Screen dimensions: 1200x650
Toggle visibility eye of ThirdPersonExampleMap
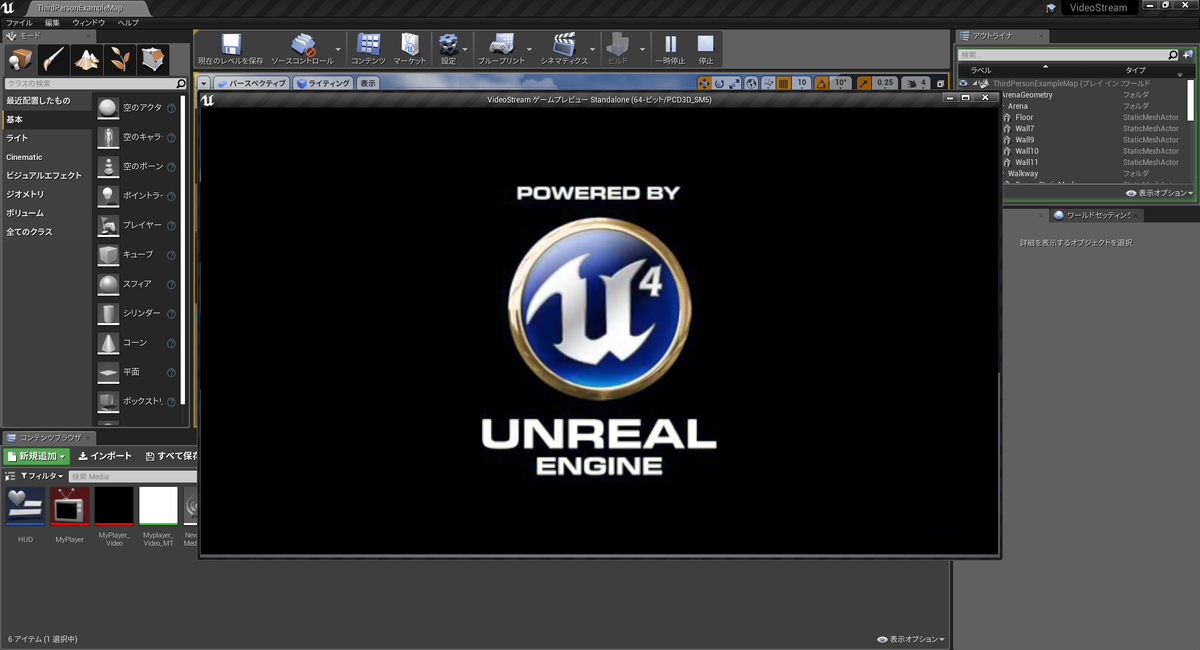(x=963, y=84)
